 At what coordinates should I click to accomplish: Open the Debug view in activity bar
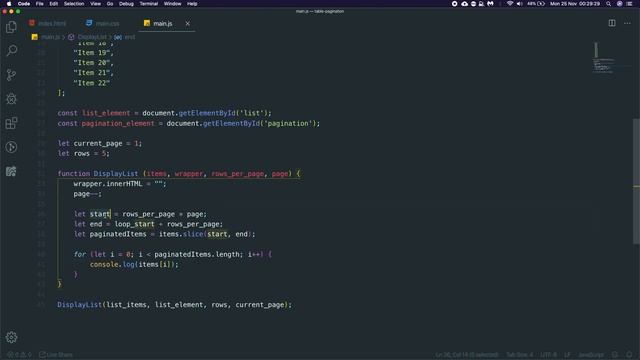11,99
